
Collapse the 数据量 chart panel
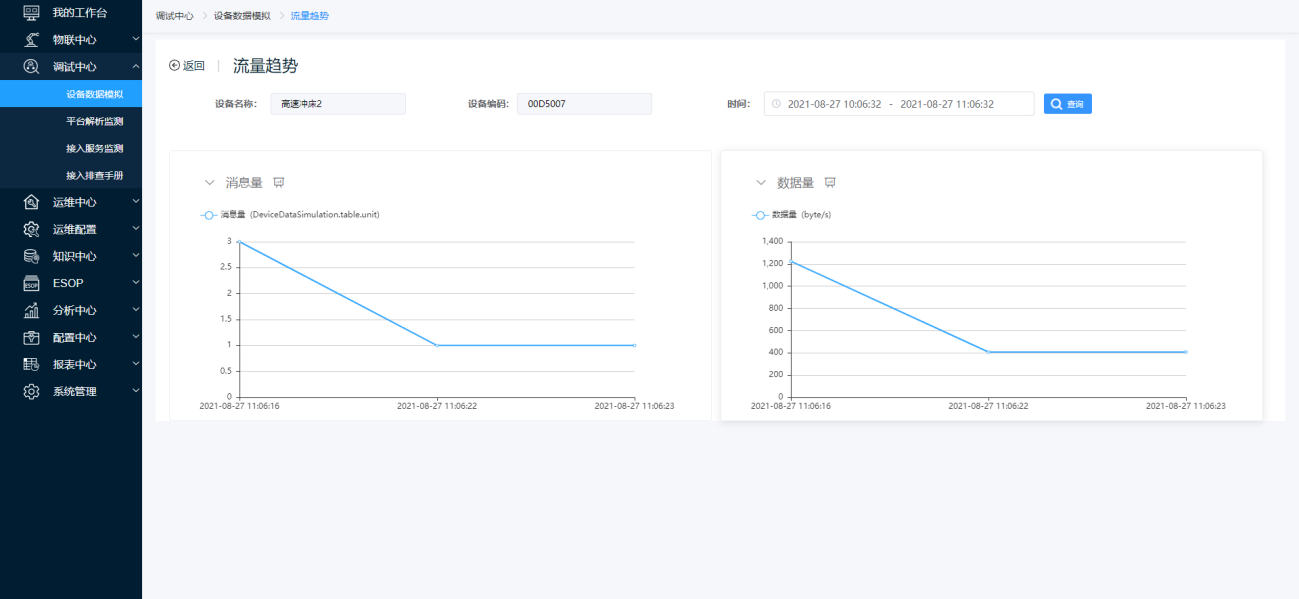(761, 183)
